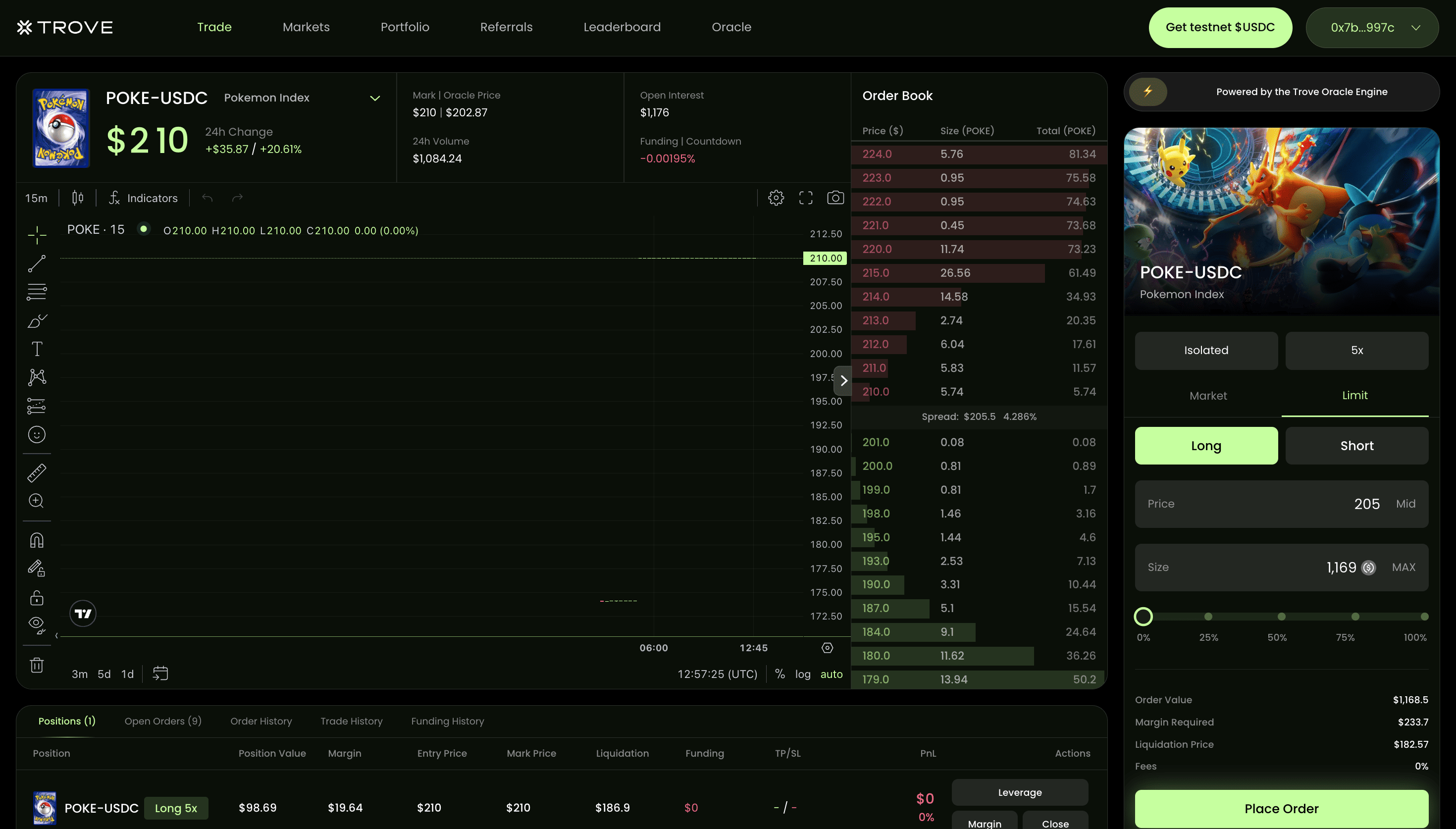
Task: Enter fullscreen chart mode
Action: click(805, 198)
